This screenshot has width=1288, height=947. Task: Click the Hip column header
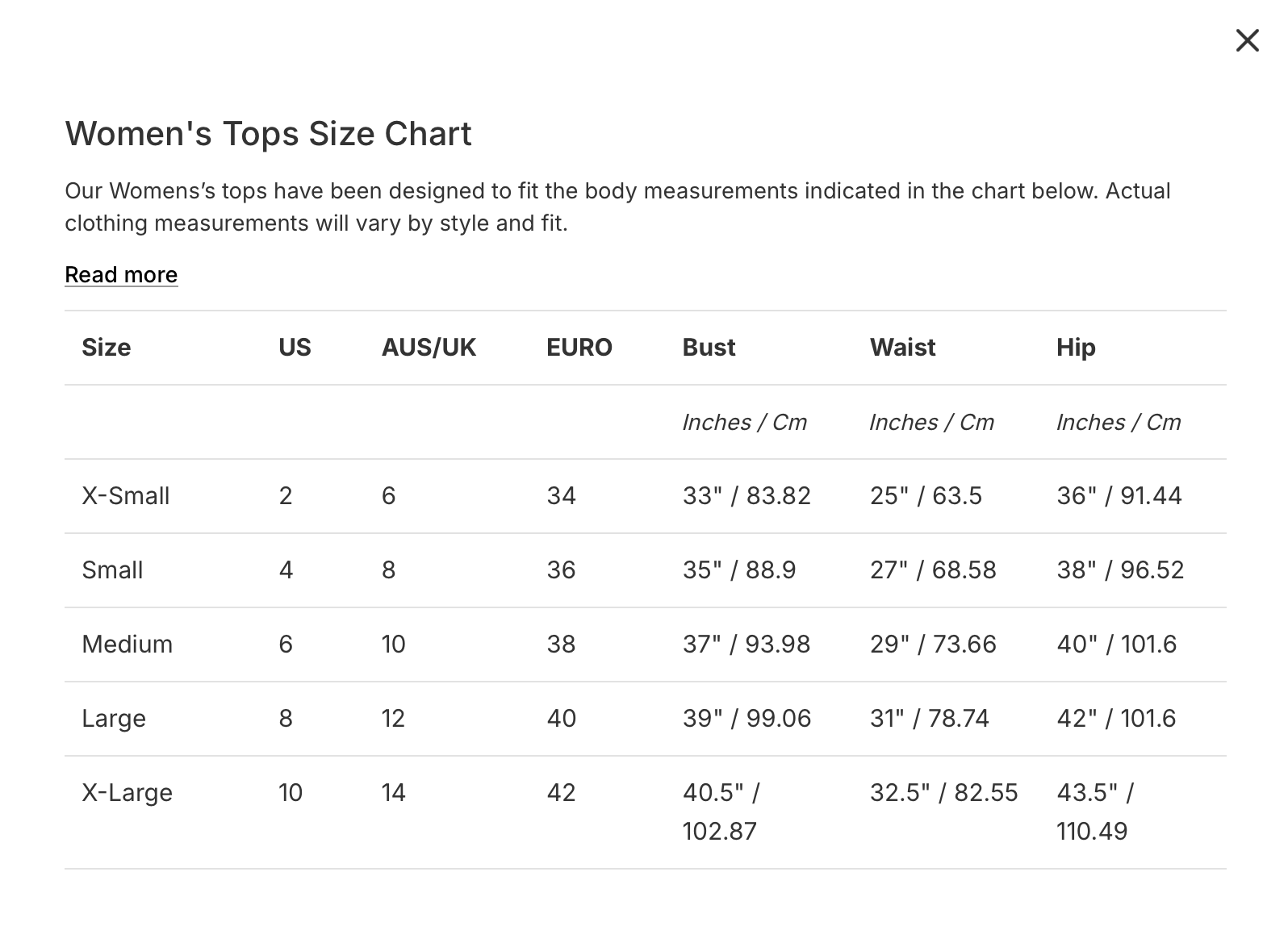point(1076,348)
